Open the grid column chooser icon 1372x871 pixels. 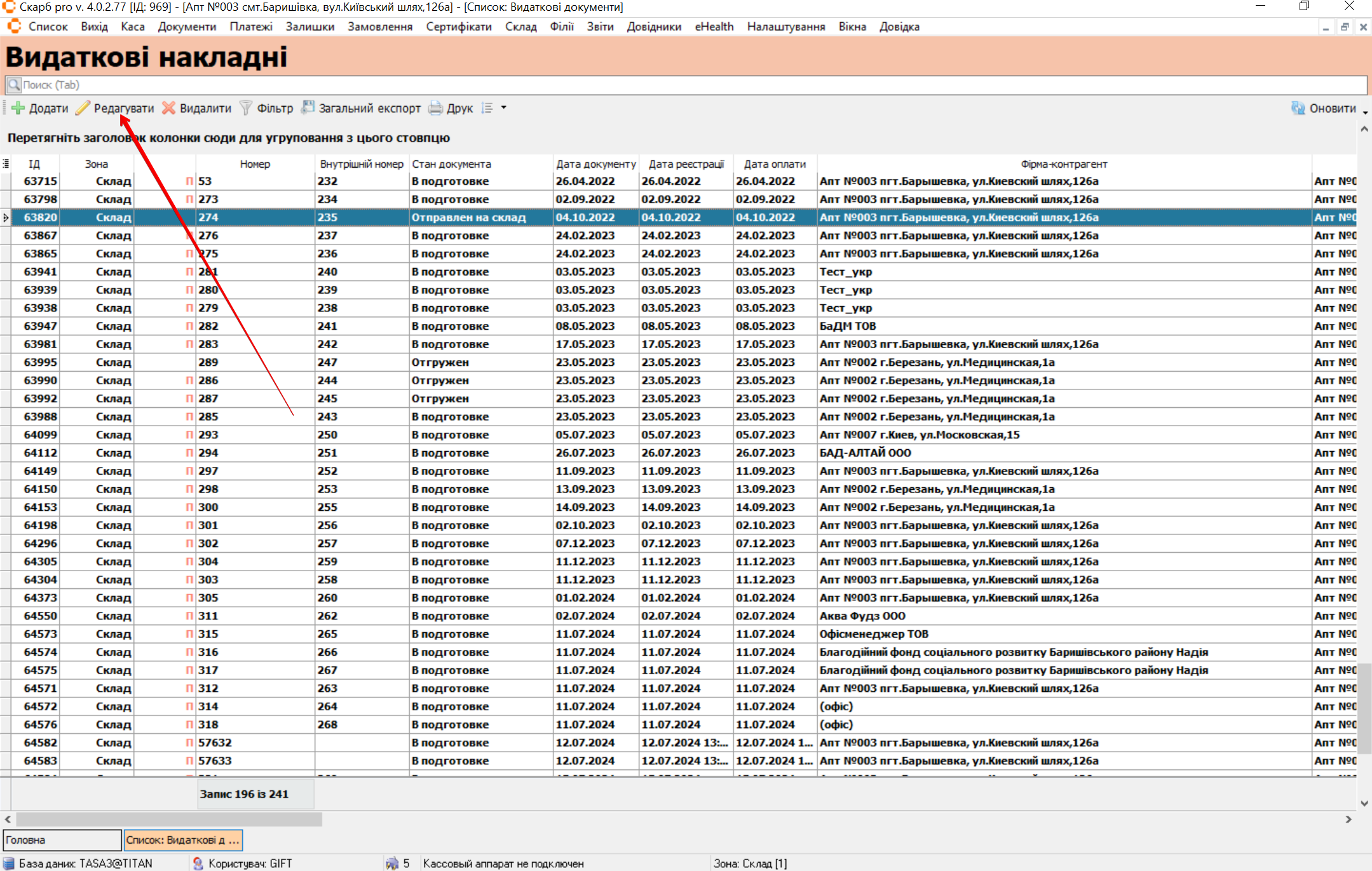6,164
